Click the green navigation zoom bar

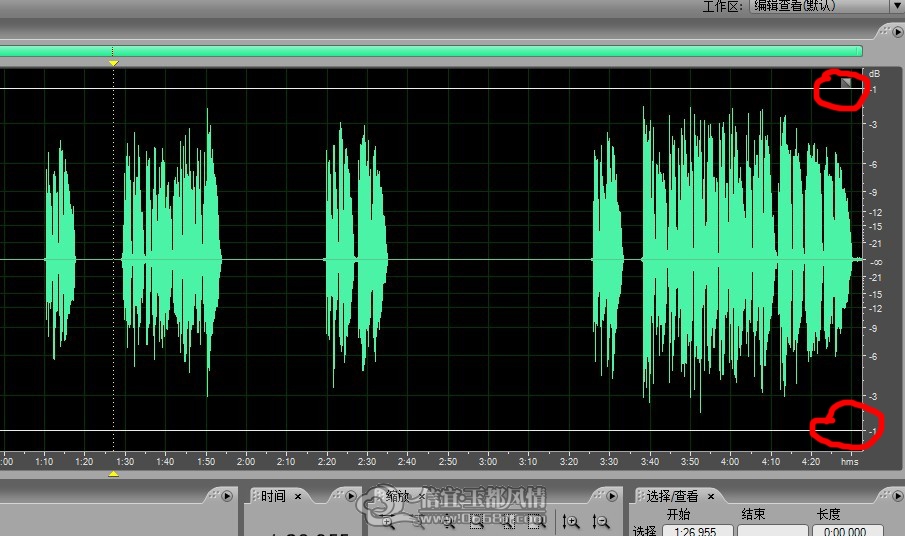(x=430, y=51)
